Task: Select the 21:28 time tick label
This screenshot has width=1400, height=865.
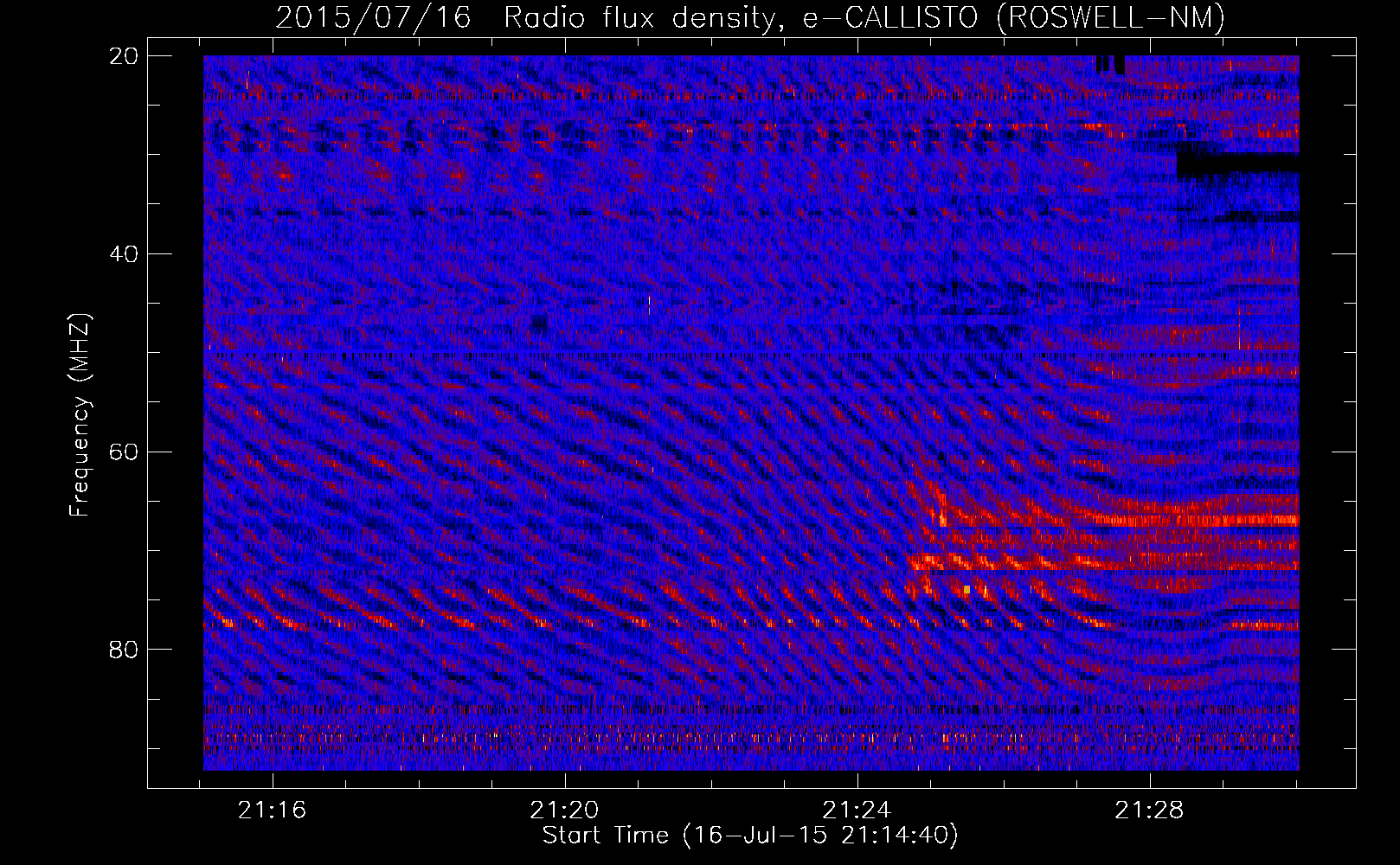Action: (x=1149, y=811)
